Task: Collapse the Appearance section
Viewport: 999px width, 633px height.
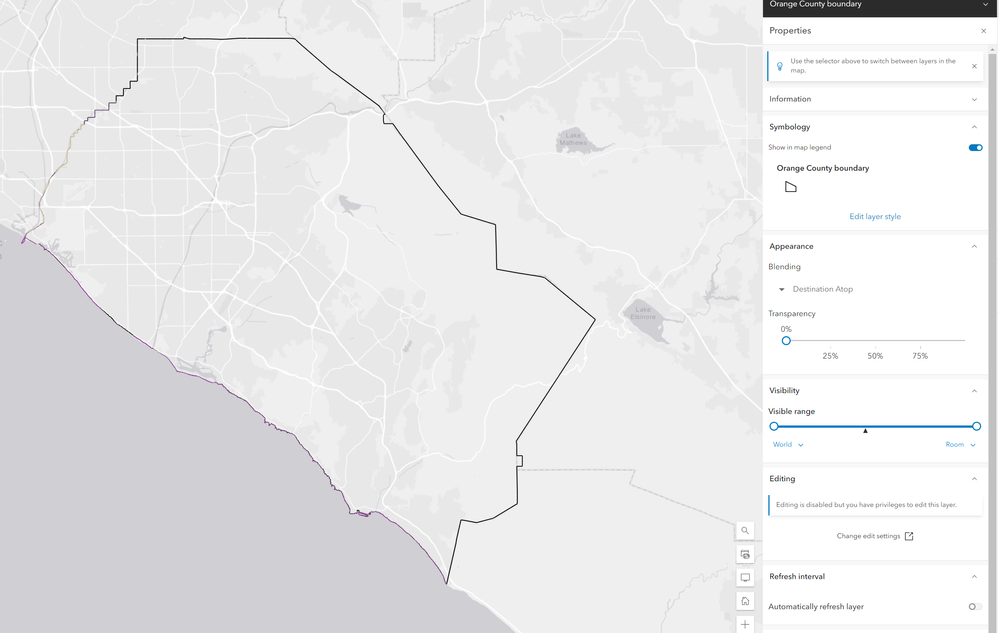Action: click(974, 246)
